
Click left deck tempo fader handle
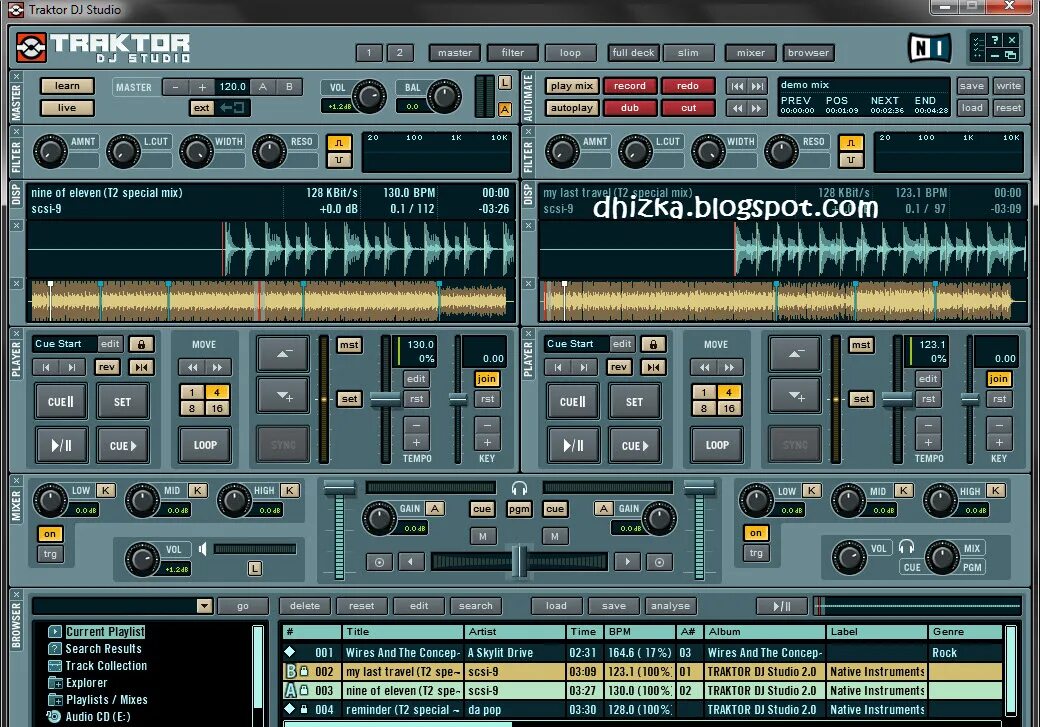[x=385, y=399]
